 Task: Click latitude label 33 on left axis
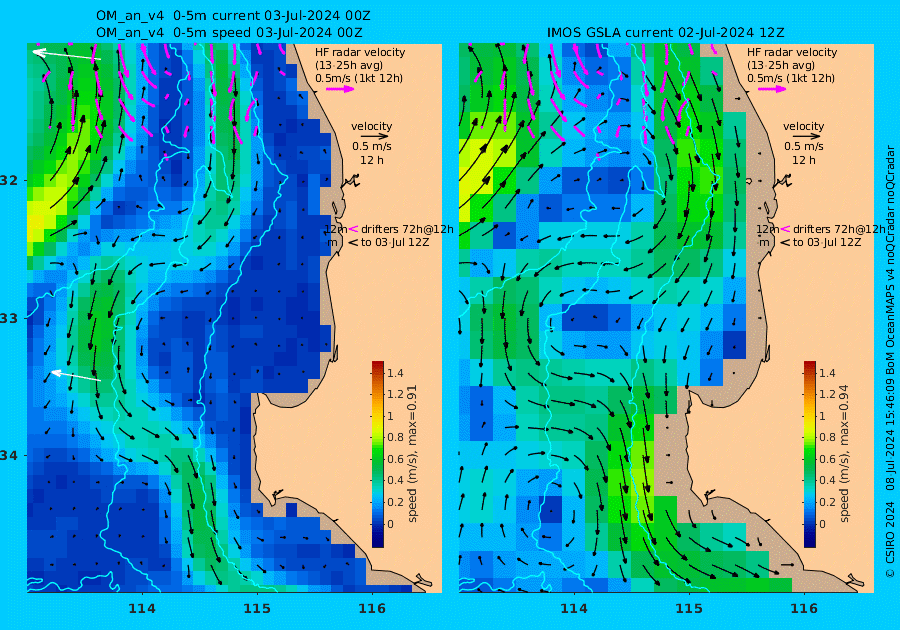click(x=9, y=318)
